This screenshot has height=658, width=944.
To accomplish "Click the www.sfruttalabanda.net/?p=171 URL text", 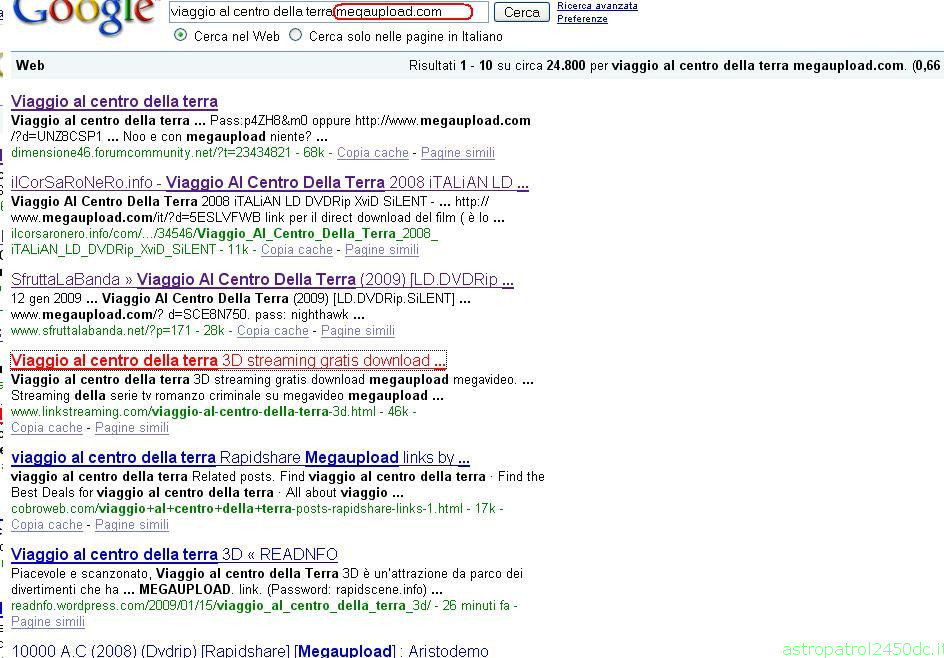I will tap(101, 331).
